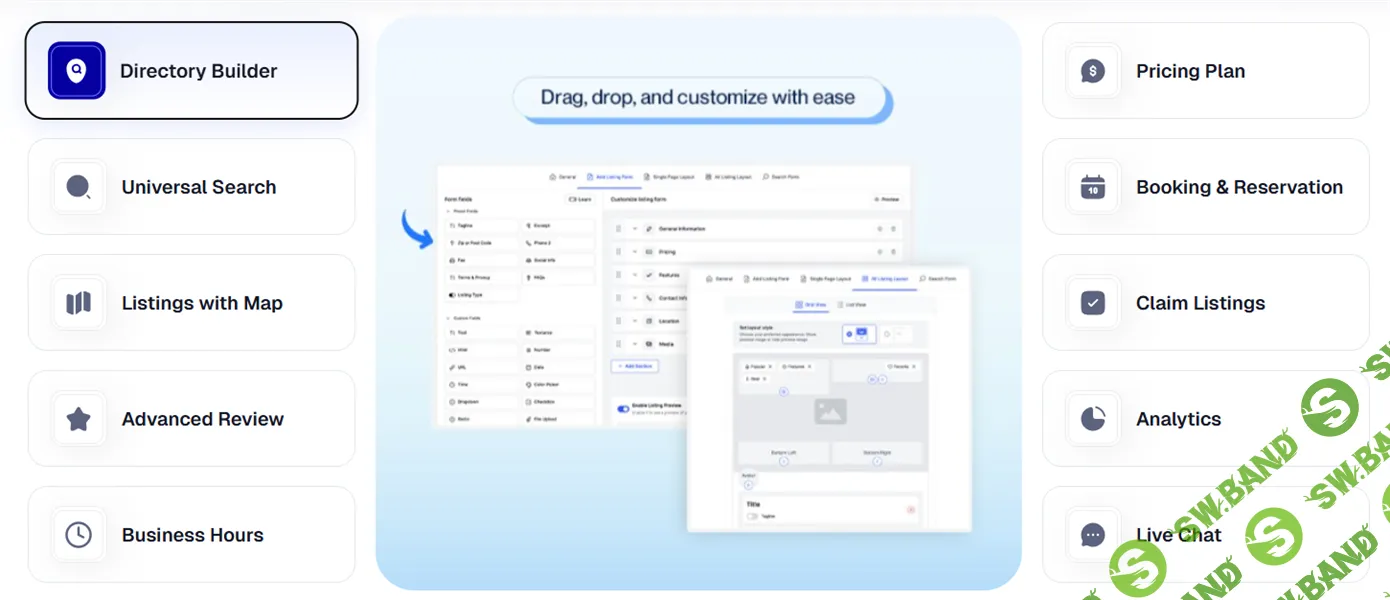The width and height of the screenshot is (1390, 600).
Task: Toggle Enable Listing Preview switch
Action: coord(623,409)
